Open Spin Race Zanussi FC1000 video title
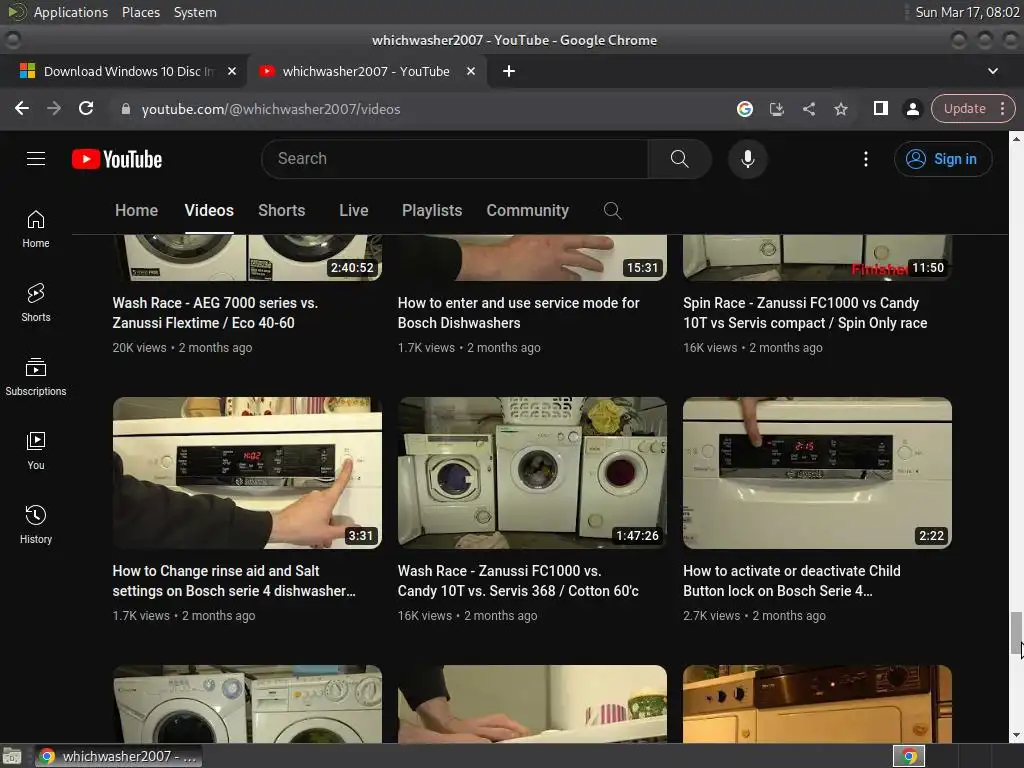The height and width of the screenshot is (768, 1024). click(x=805, y=313)
